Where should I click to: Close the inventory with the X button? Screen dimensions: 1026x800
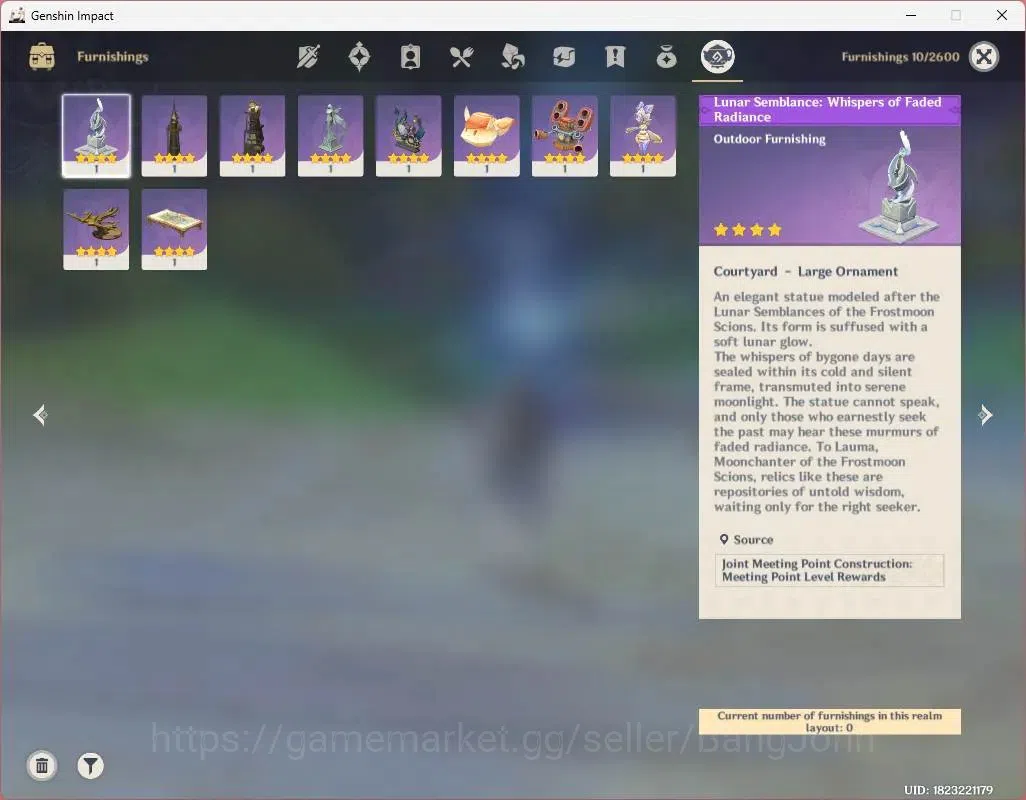pos(983,56)
